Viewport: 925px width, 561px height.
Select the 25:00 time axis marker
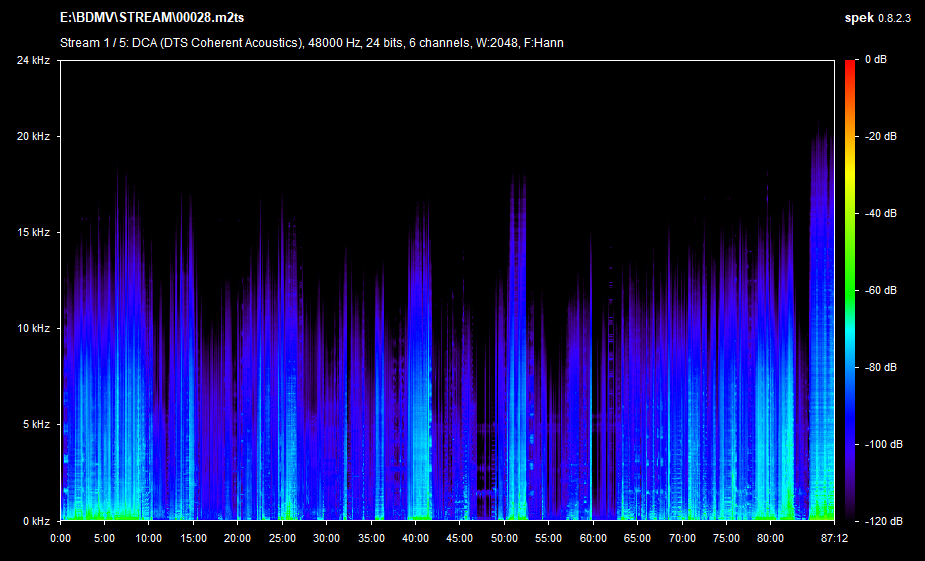tap(283, 538)
